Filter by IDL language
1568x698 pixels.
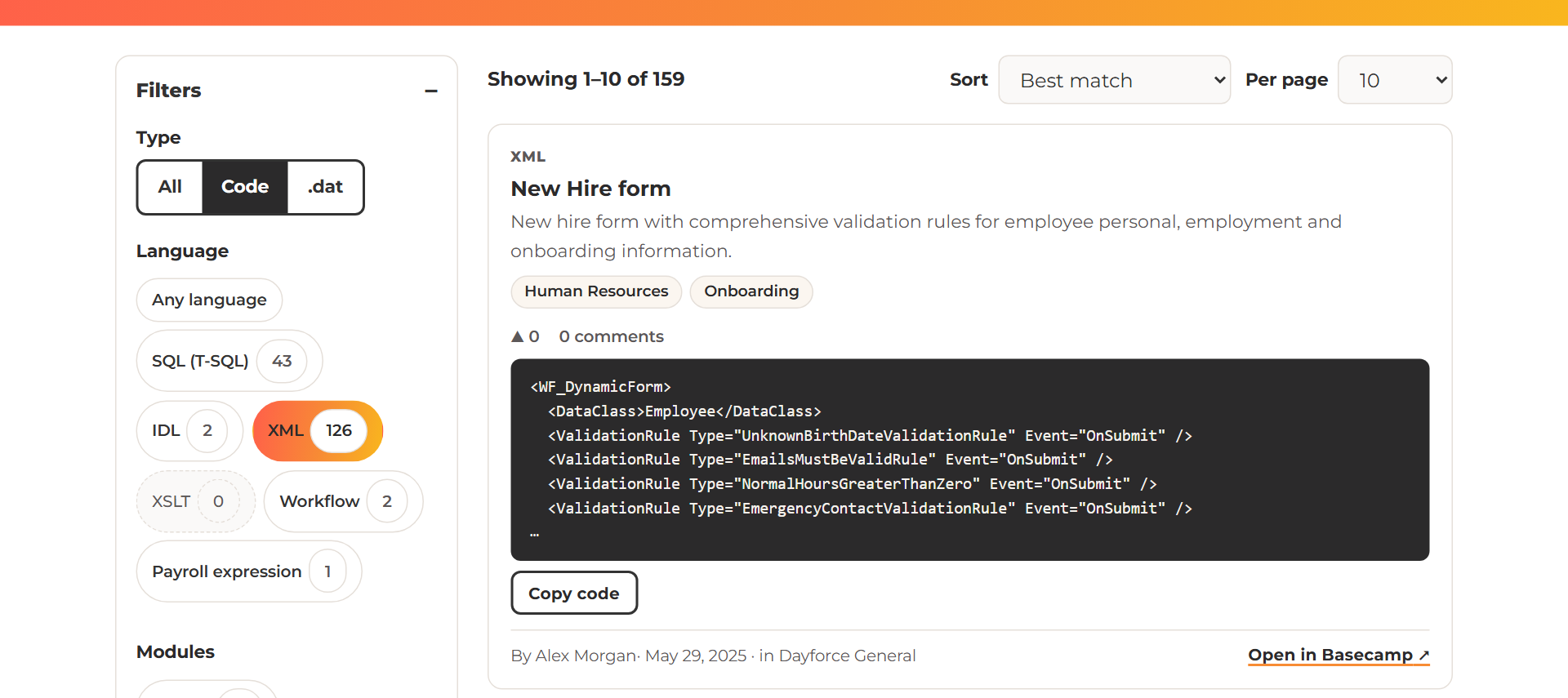(189, 430)
